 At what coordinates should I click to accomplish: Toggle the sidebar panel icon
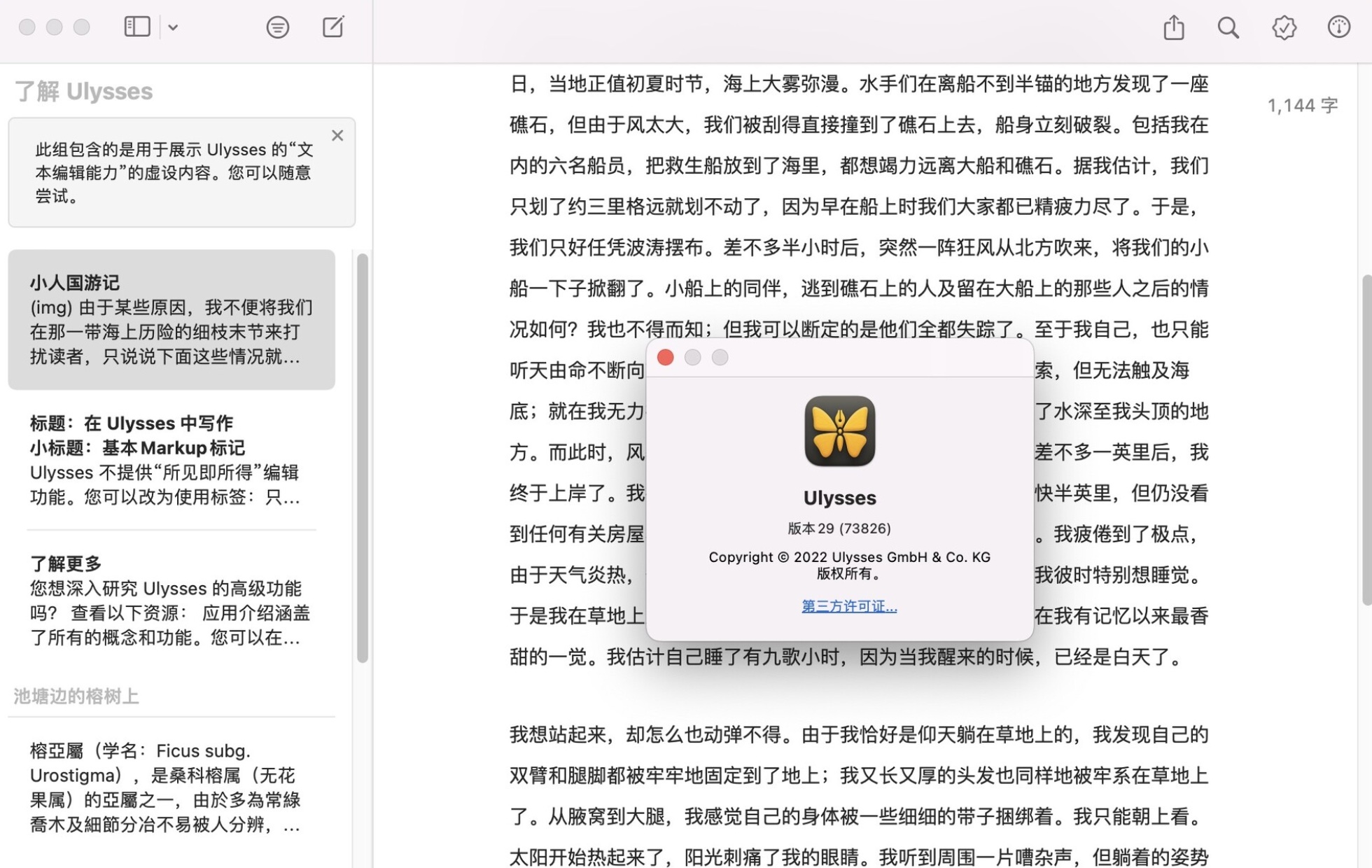(x=136, y=27)
